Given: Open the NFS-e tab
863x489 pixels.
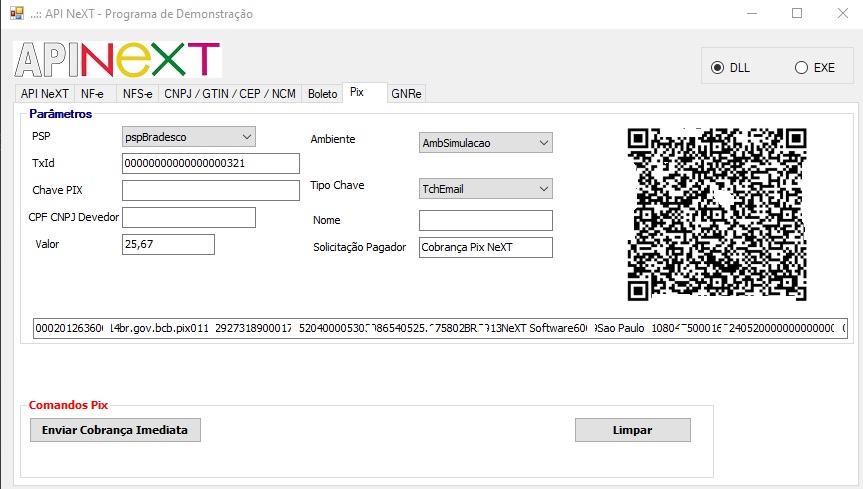Looking at the screenshot, I should tap(137, 93).
